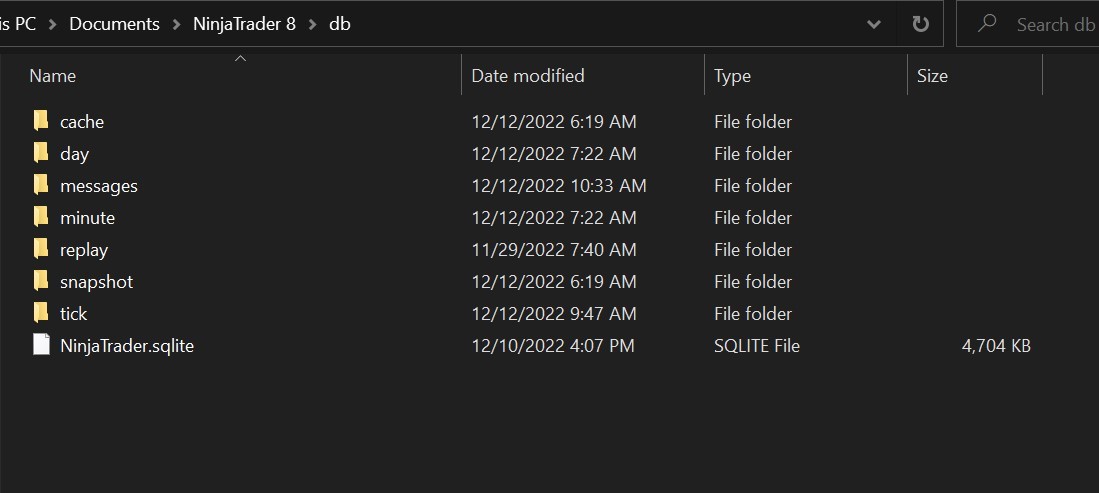Click the tick folder icon
The width and height of the screenshot is (1099, 493).
click(41, 314)
